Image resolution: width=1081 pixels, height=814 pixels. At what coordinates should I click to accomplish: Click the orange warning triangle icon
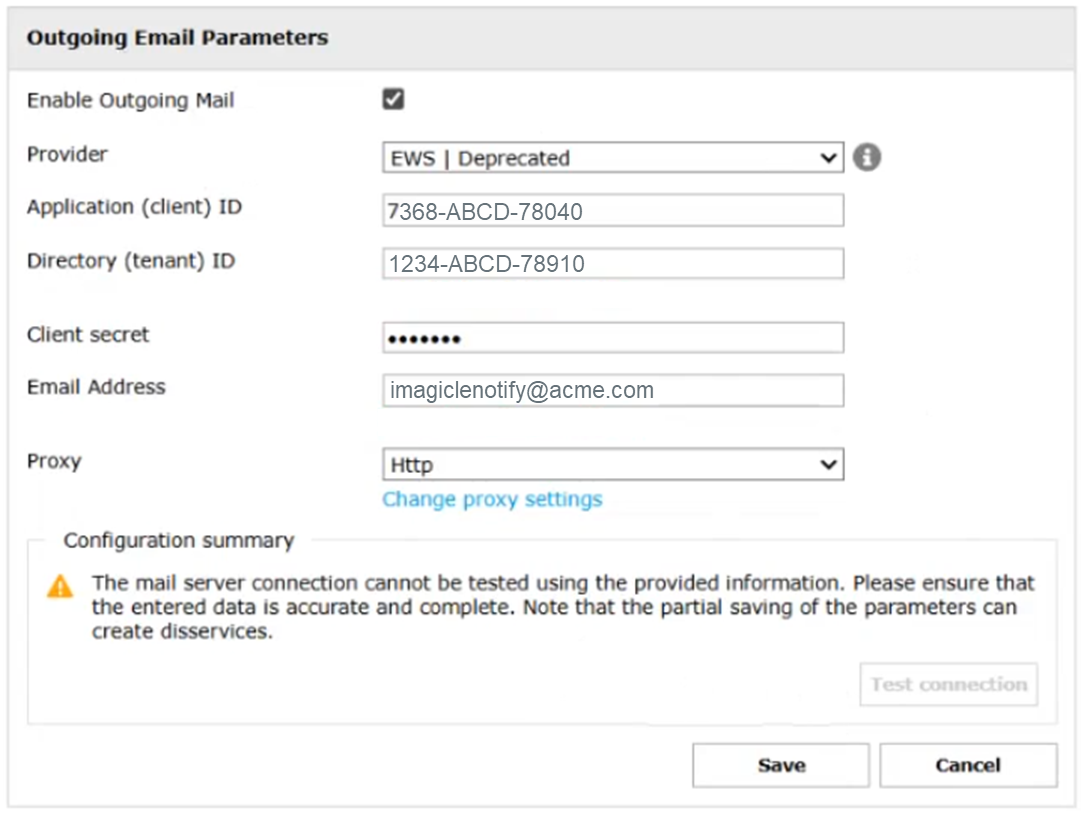(60, 587)
